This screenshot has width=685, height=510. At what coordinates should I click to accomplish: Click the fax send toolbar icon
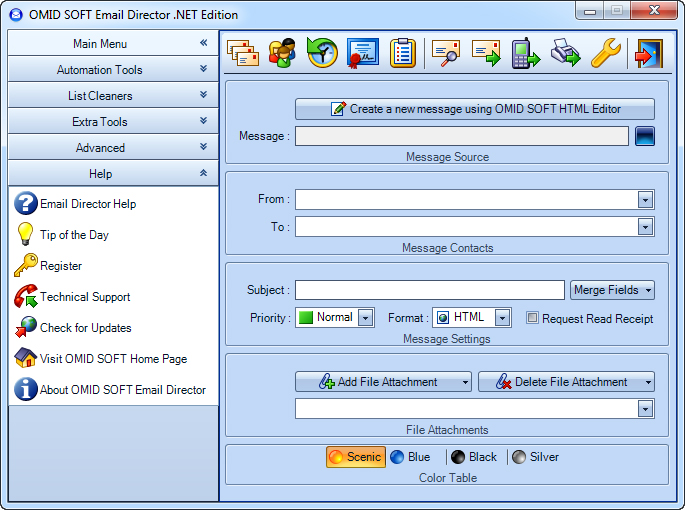pyautogui.click(x=565, y=53)
